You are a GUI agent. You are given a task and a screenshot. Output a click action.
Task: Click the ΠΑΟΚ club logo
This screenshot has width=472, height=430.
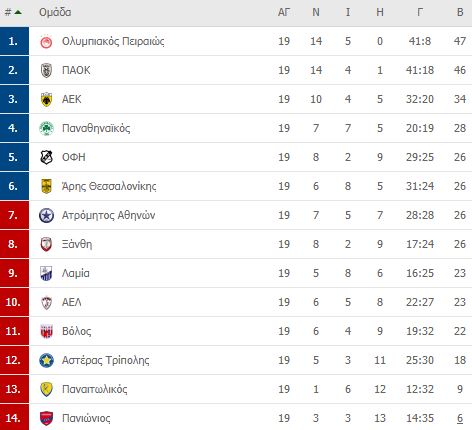(46, 70)
